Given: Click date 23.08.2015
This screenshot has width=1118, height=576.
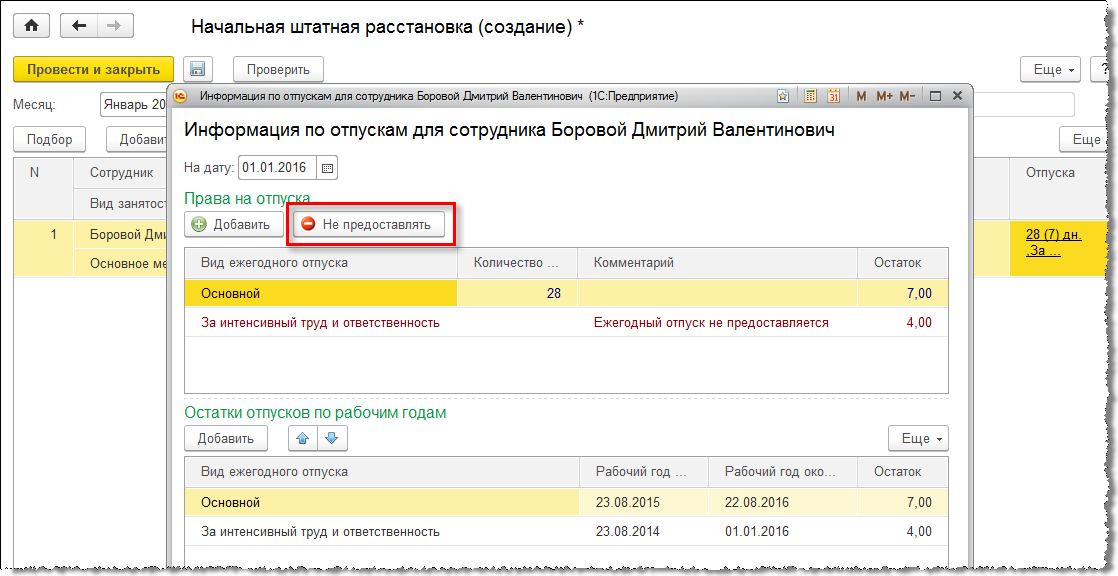Looking at the screenshot, I should click(627, 502).
